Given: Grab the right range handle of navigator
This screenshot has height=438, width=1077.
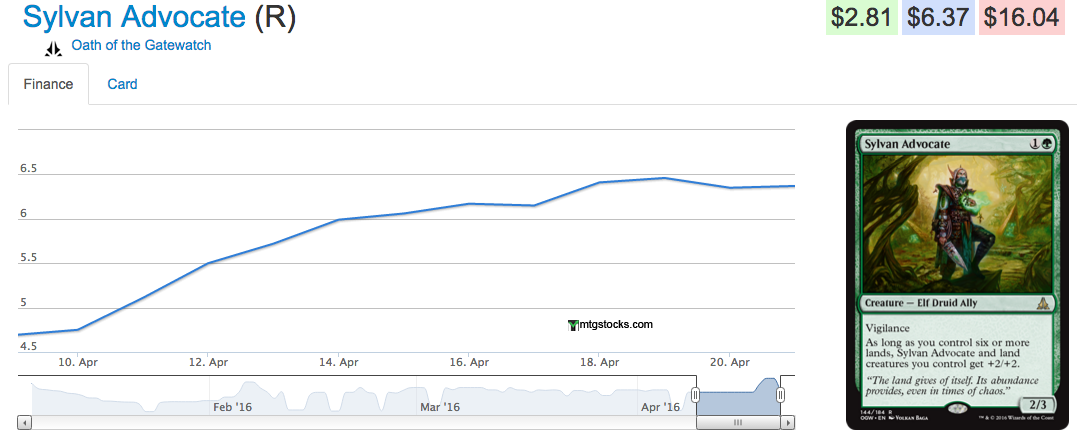Looking at the screenshot, I should tap(780, 396).
